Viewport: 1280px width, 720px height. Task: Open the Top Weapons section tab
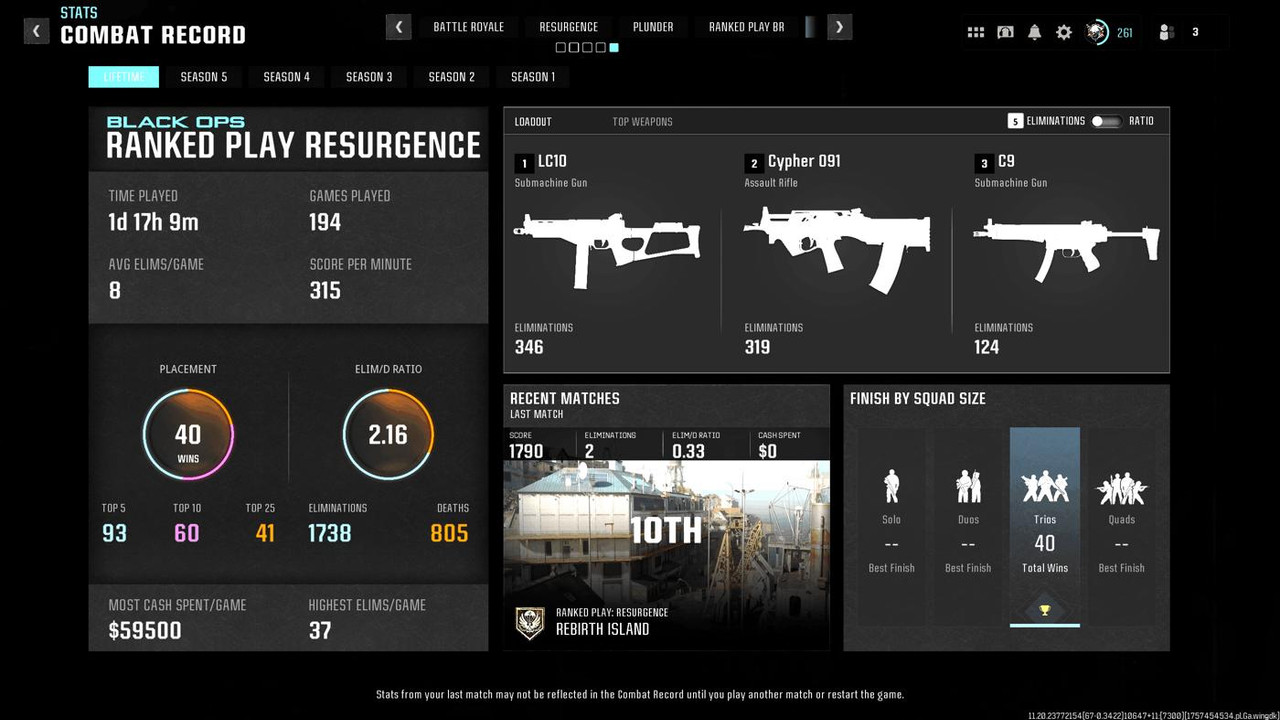point(642,122)
